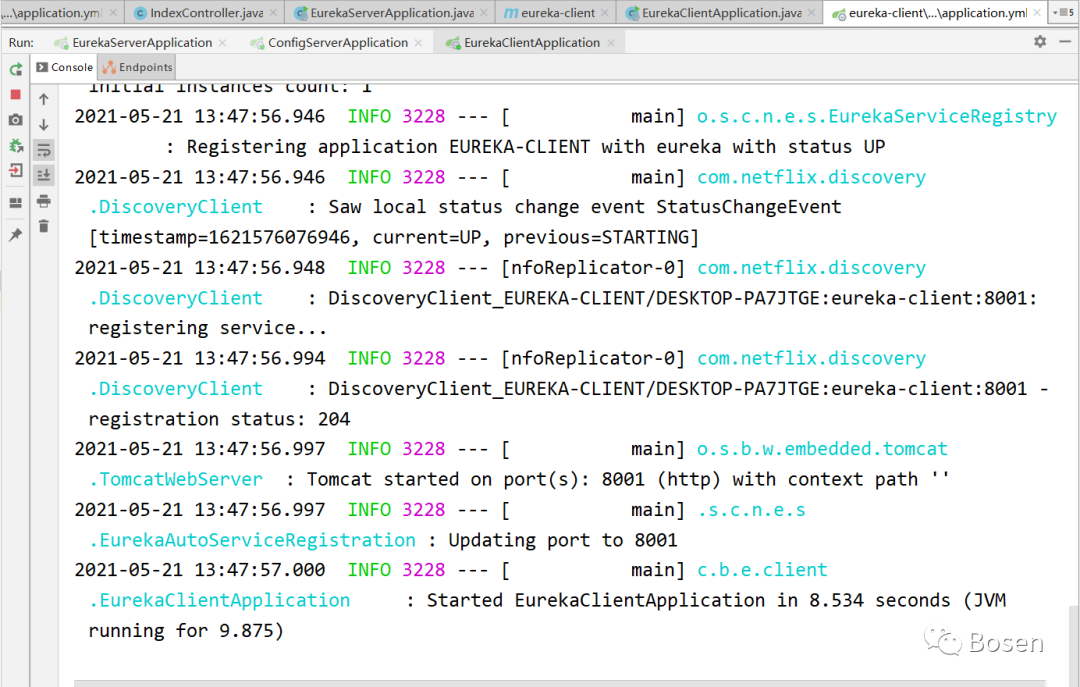Click the o.s.c.n.e.s.EurekaServiceRegistry logger name
1080x687 pixels.
coord(876,116)
